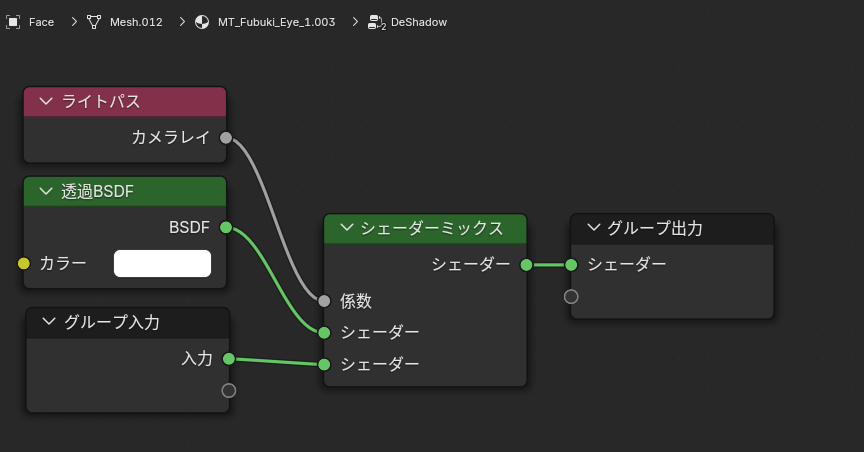Click the empty socket on グループ出力 node
Image resolution: width=864 pixels, height=452 pixels.
pyautogui.click(x=571, y=297)
